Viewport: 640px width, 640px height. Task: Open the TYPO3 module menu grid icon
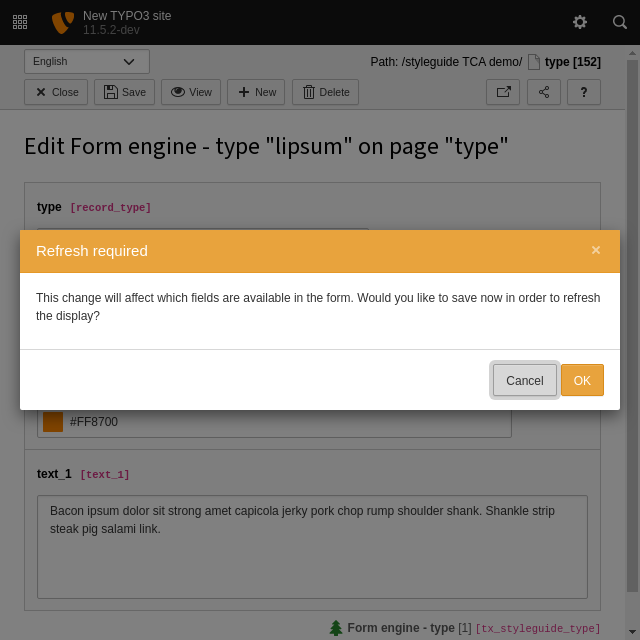20,22
